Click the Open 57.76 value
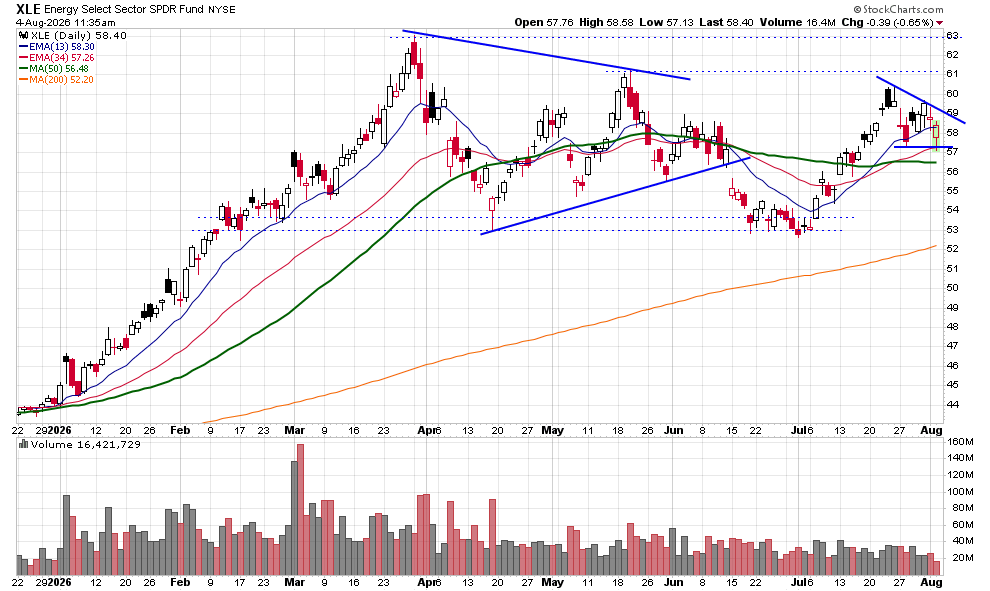The image size is (990, 591). click(544, 22)
